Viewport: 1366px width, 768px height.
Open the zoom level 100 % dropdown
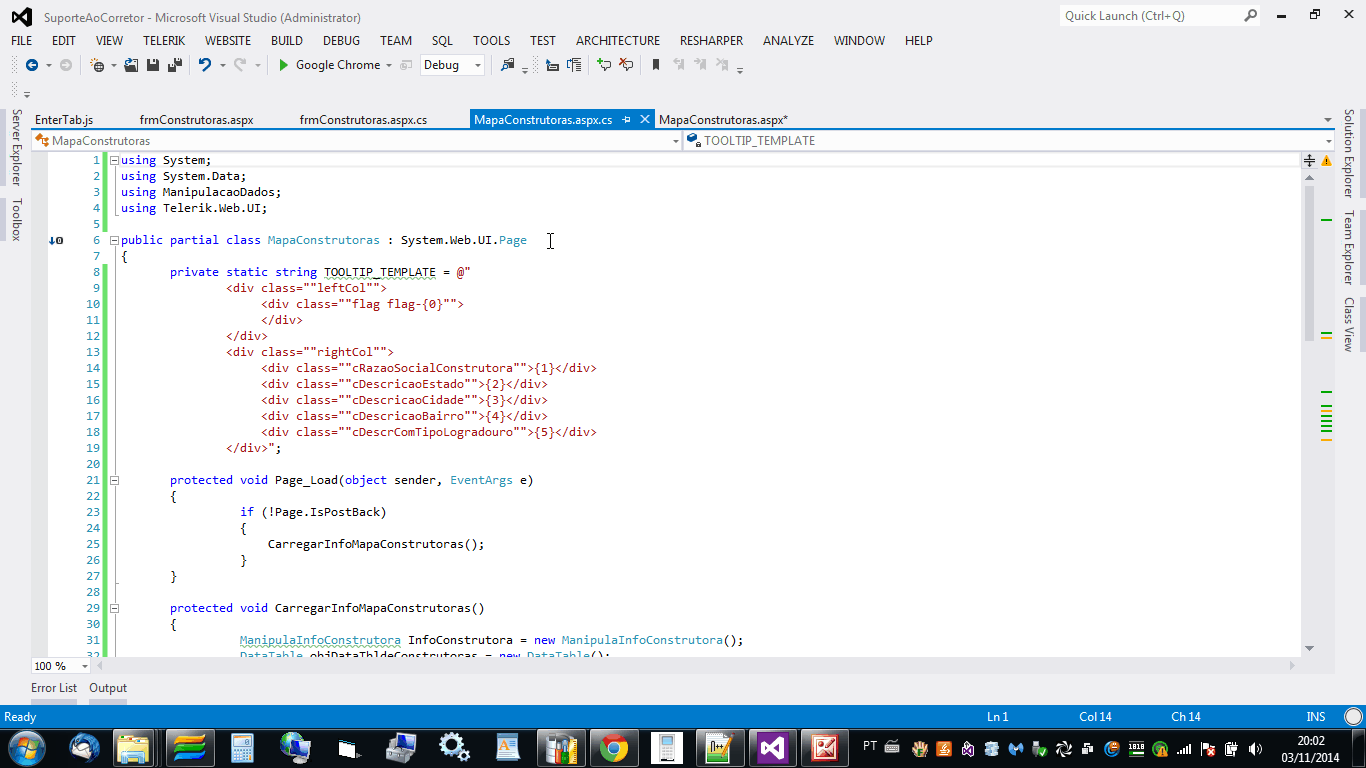coord(84,666)
